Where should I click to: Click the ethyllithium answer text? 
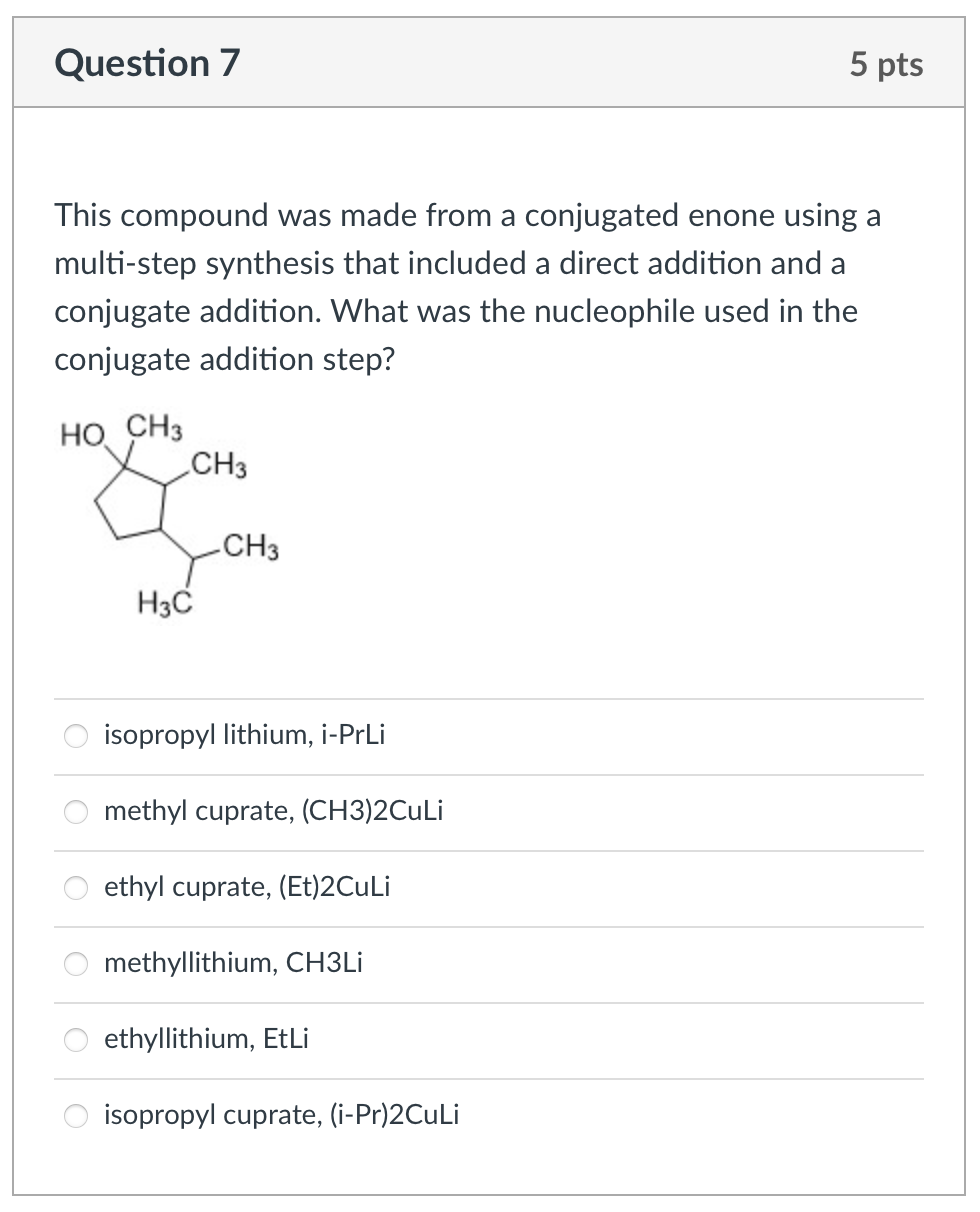[x=207, y=1040]
